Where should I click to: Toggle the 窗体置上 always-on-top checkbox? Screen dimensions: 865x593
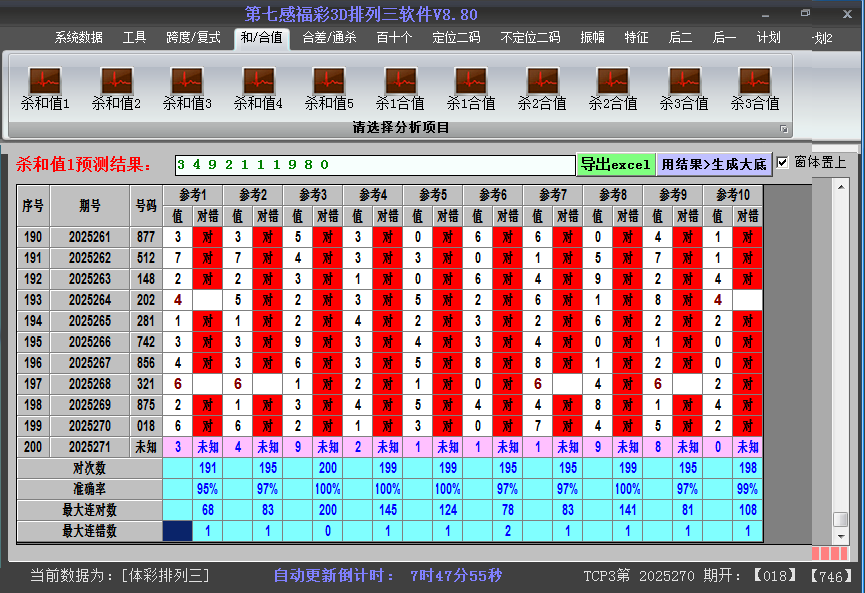[x=783, y=162]
